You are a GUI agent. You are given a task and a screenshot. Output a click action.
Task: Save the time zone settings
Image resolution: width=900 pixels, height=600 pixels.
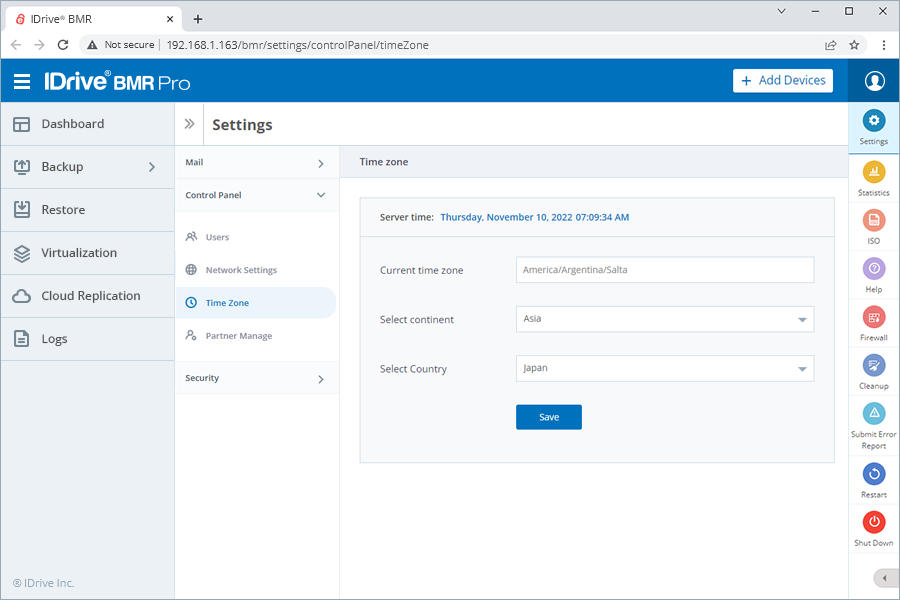[549, 417]
